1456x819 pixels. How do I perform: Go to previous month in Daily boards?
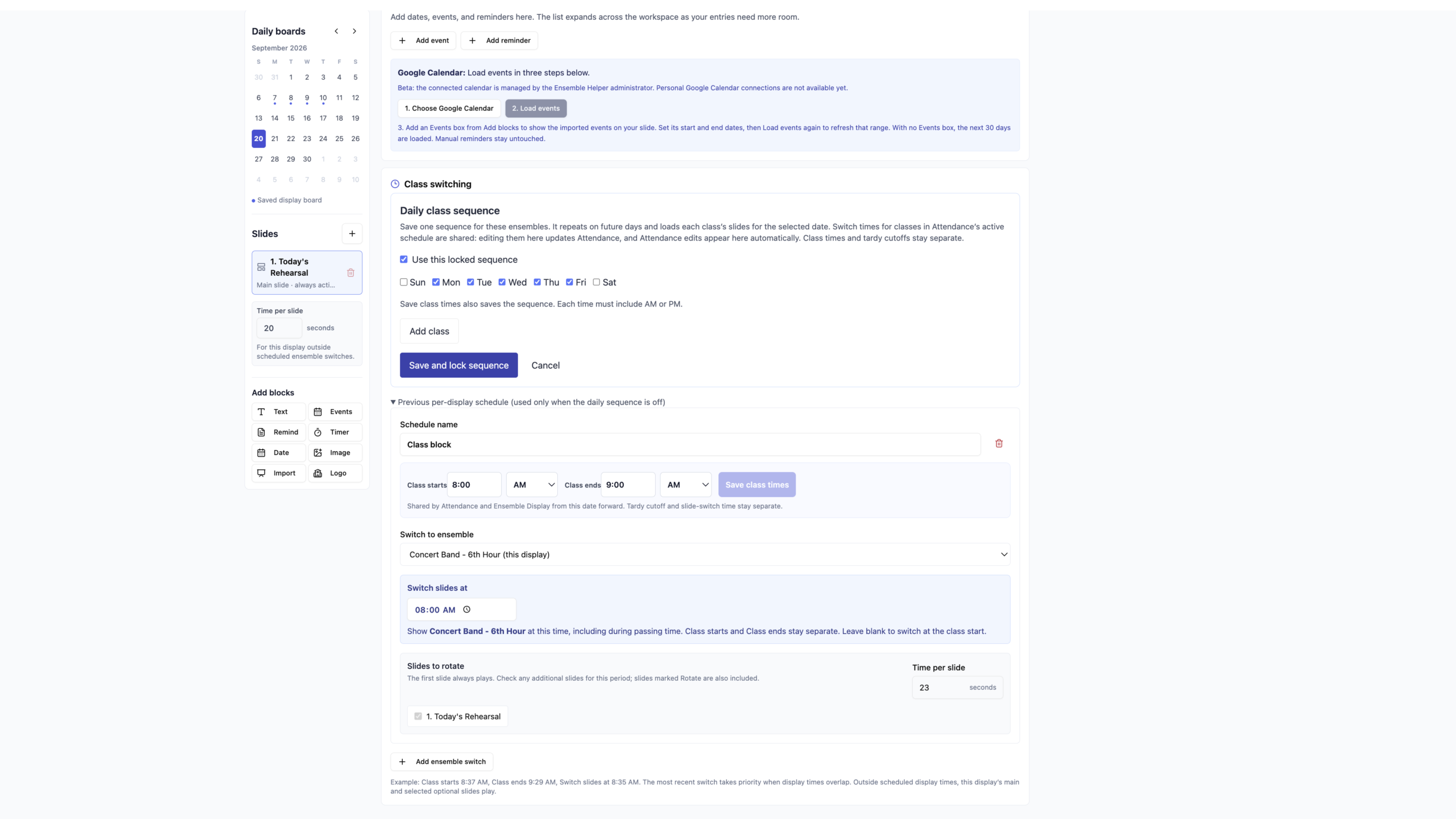tap(336, 31)
